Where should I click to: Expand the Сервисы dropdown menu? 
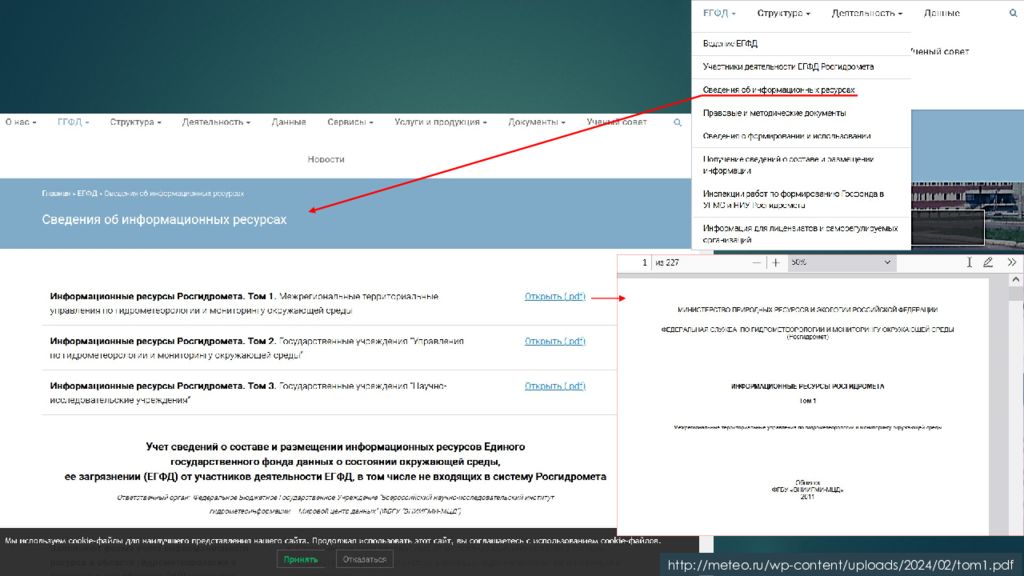[350, 122]
